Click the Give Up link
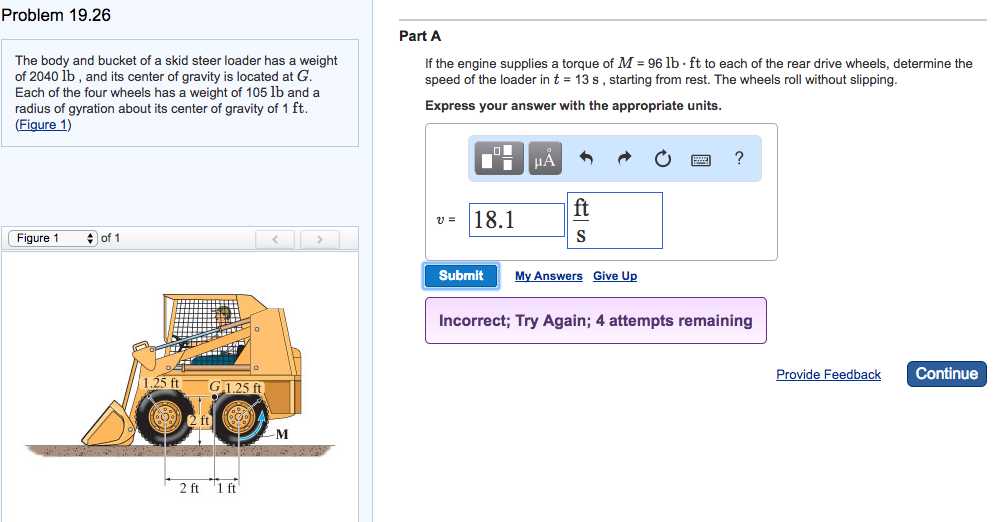This screenshot has height=522, width=1004. [x=614, y=276]
